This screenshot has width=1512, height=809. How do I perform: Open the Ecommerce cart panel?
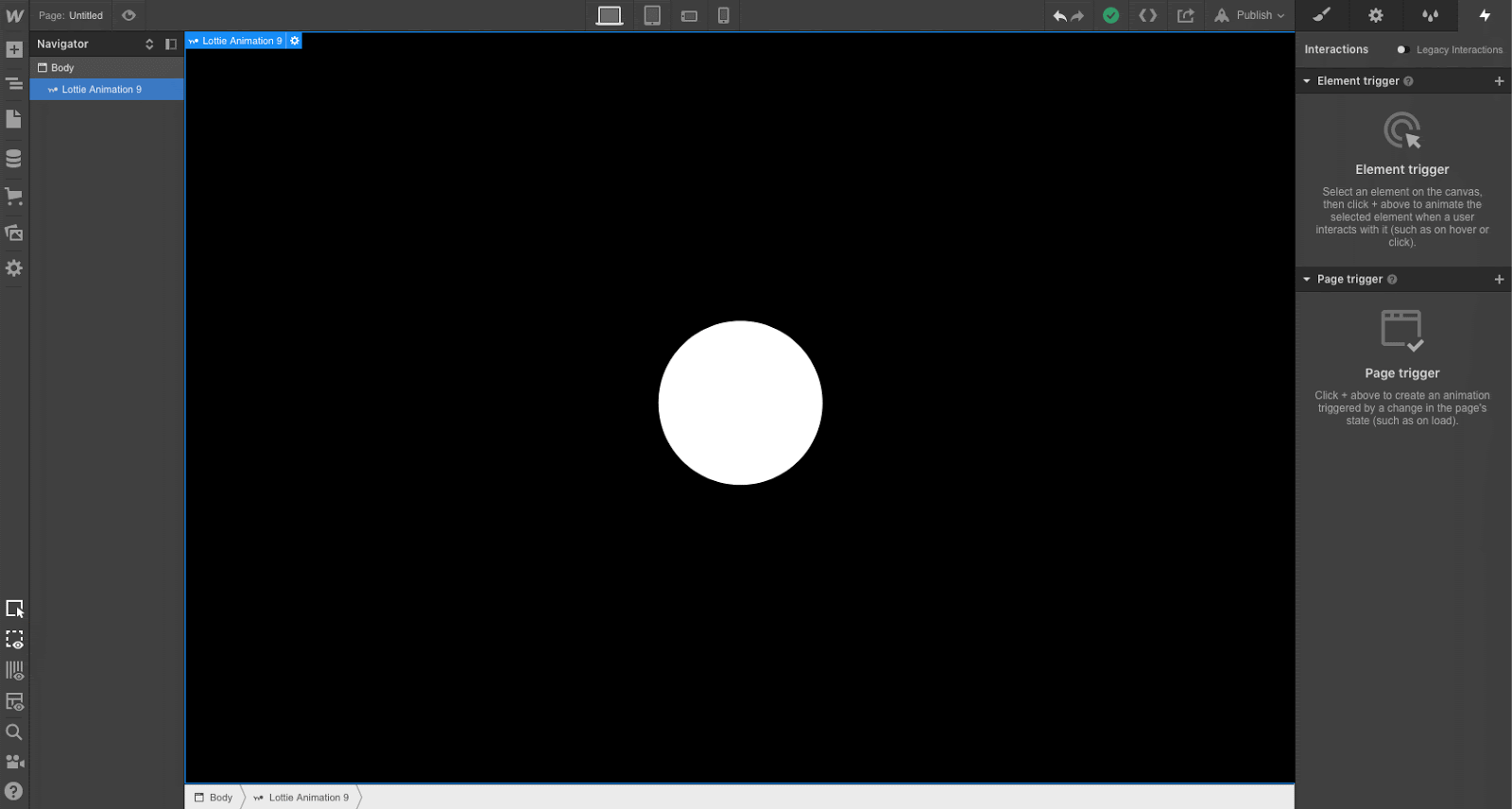pyautogui.click(x=14, y=197)
